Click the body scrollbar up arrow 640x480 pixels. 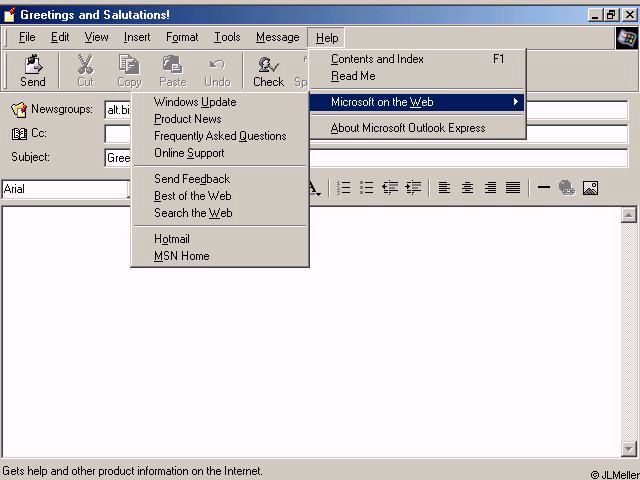[629, 215]
